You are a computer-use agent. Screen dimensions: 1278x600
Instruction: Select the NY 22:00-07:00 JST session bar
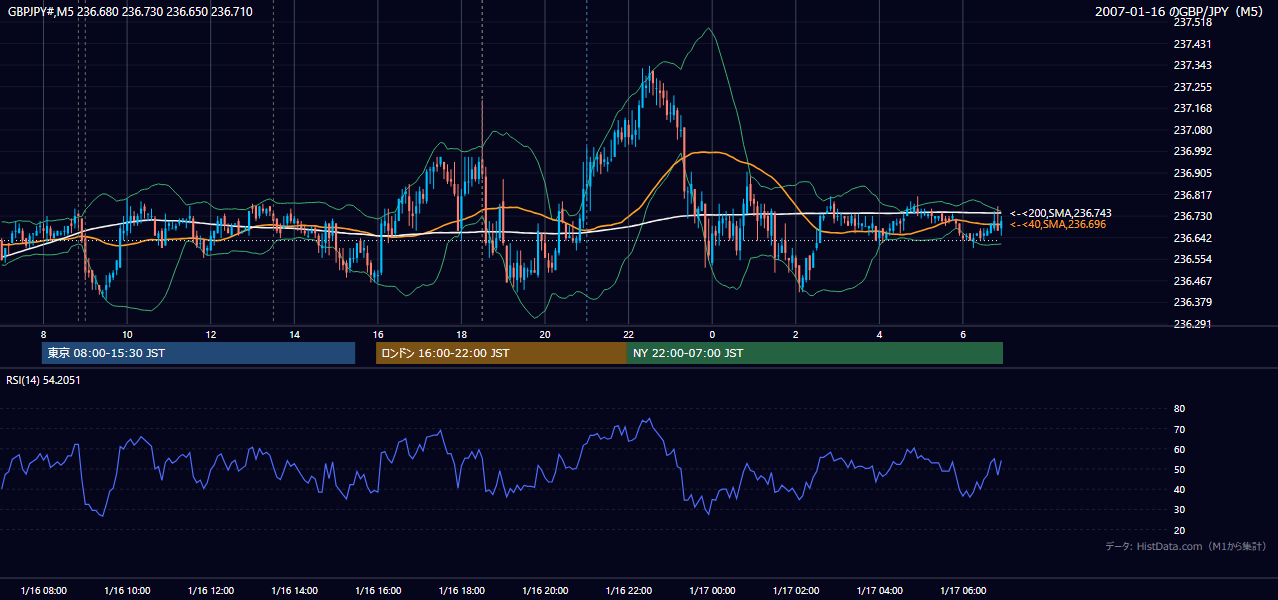(x=815, y=353)
